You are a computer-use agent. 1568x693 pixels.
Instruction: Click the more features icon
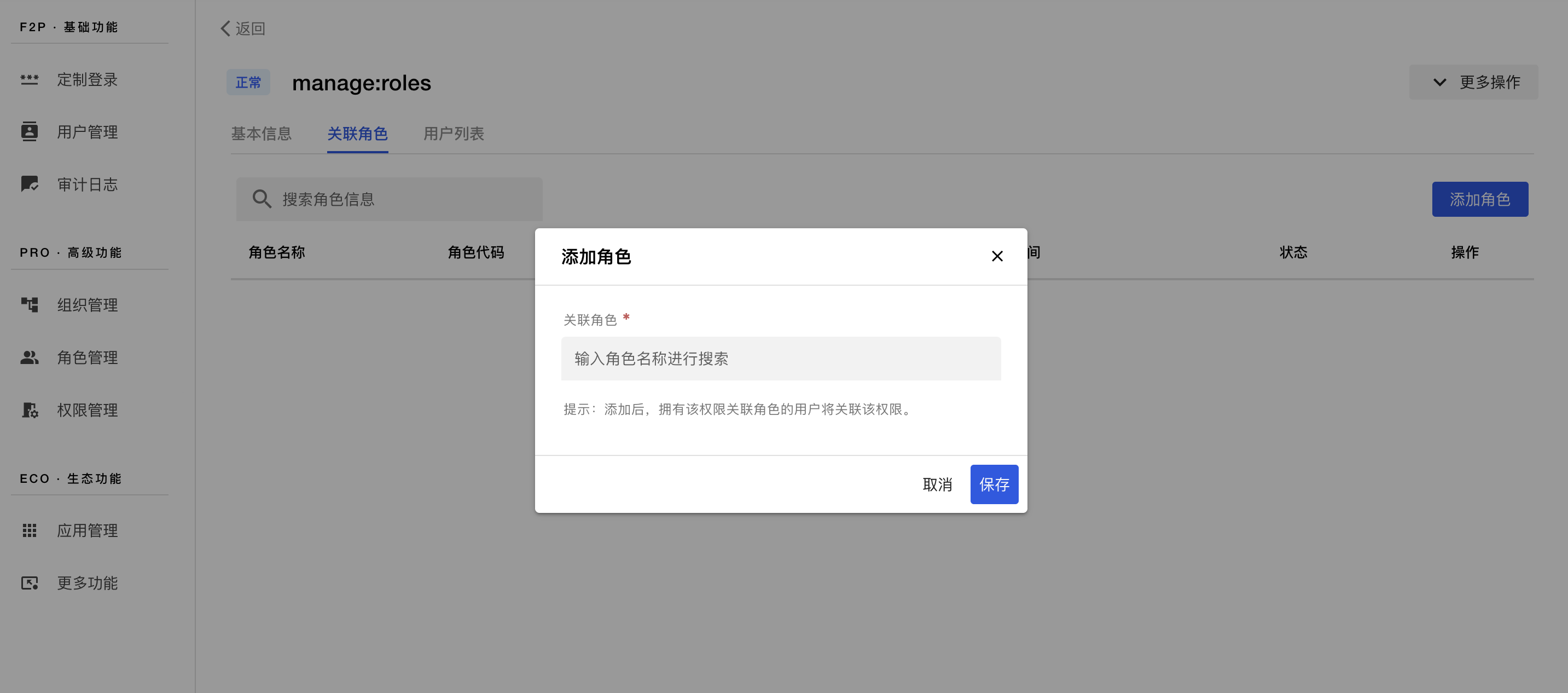[29, 583]
